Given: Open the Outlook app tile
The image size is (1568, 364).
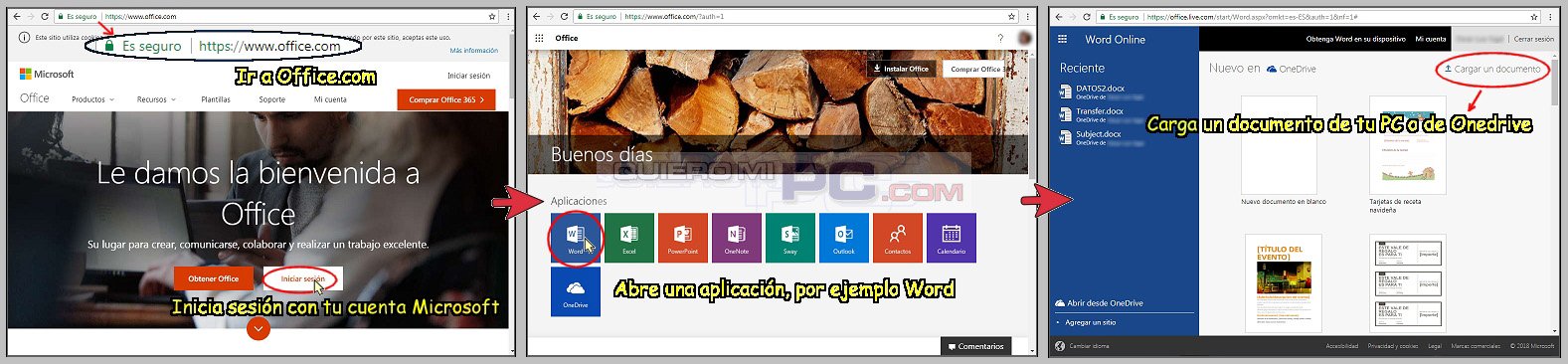Looking at the screenshot, I should pos(844,238).
